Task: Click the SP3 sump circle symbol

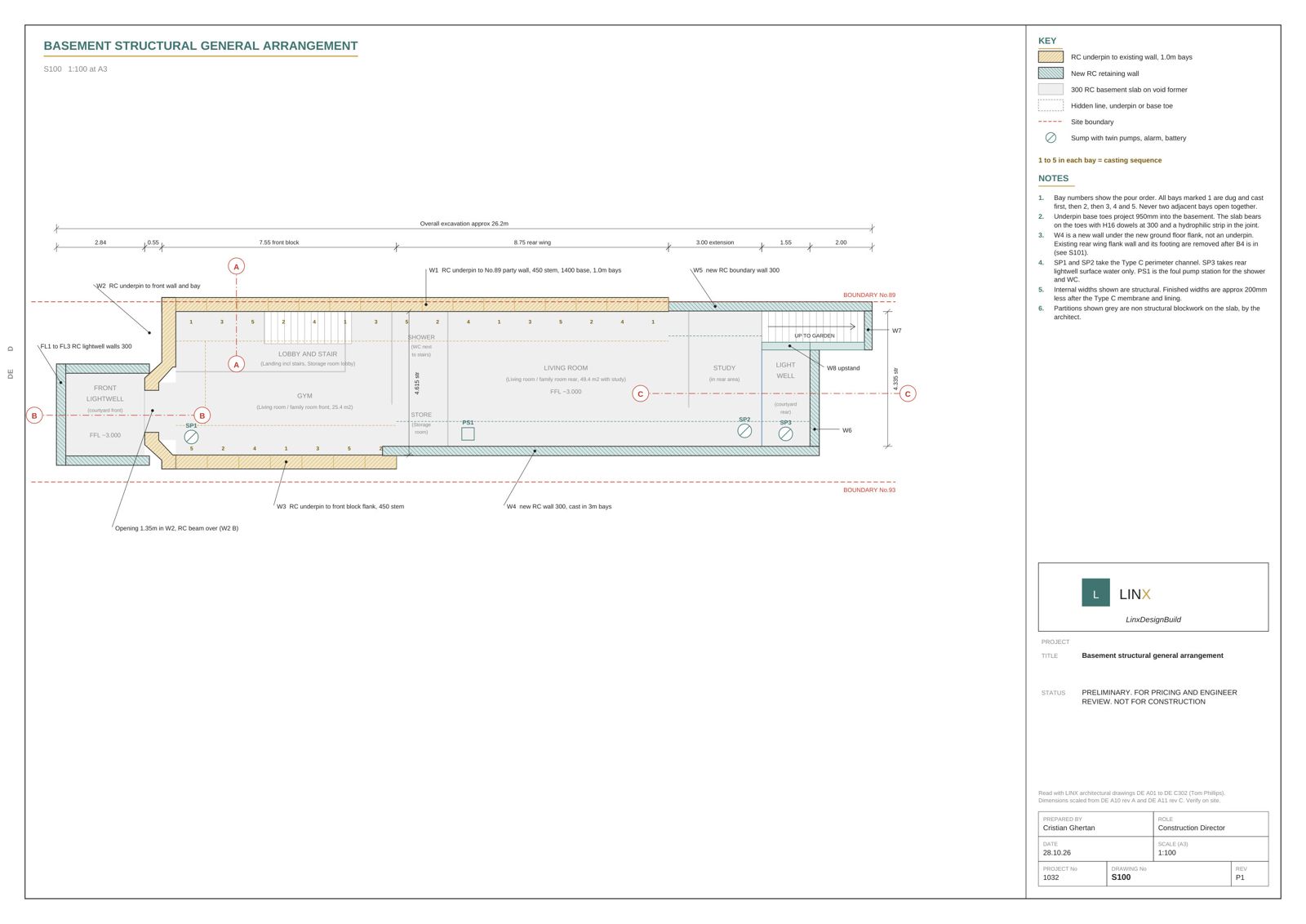Action: click(785, 433)
